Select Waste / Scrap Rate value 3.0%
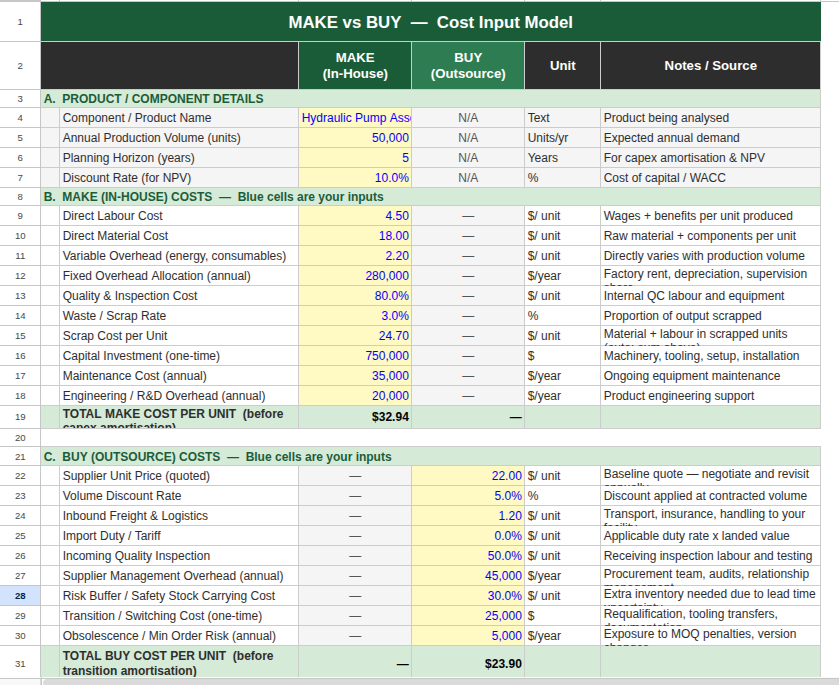The height and width of the screenshot is (685, 839). coord(355,316)
